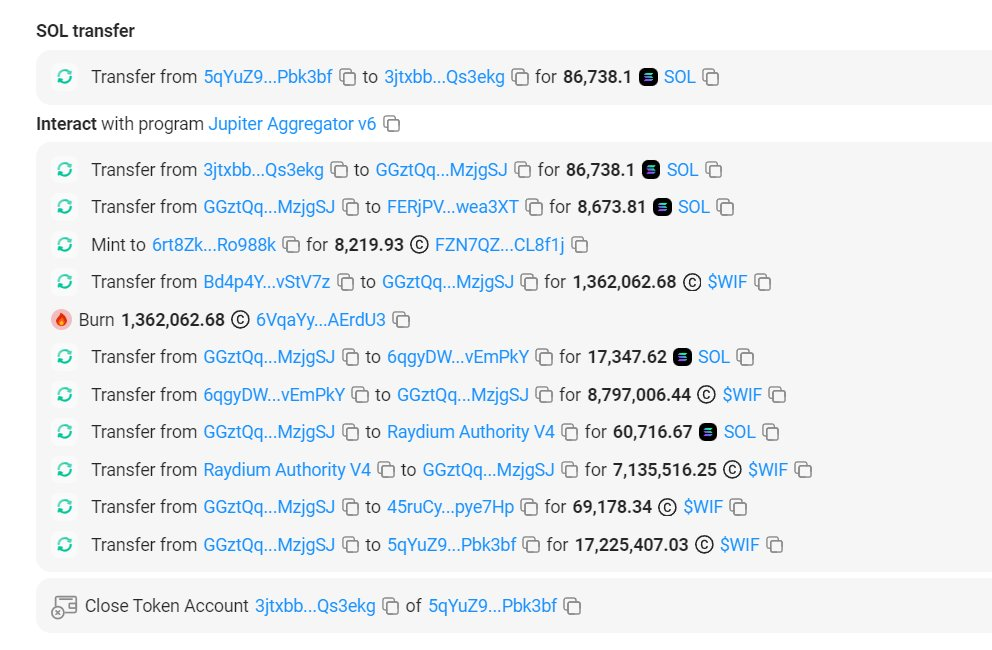Copy $WIF token in 8,797,006.44 row
Viewport: 992px width, 650px height.
tap(777, 396)
